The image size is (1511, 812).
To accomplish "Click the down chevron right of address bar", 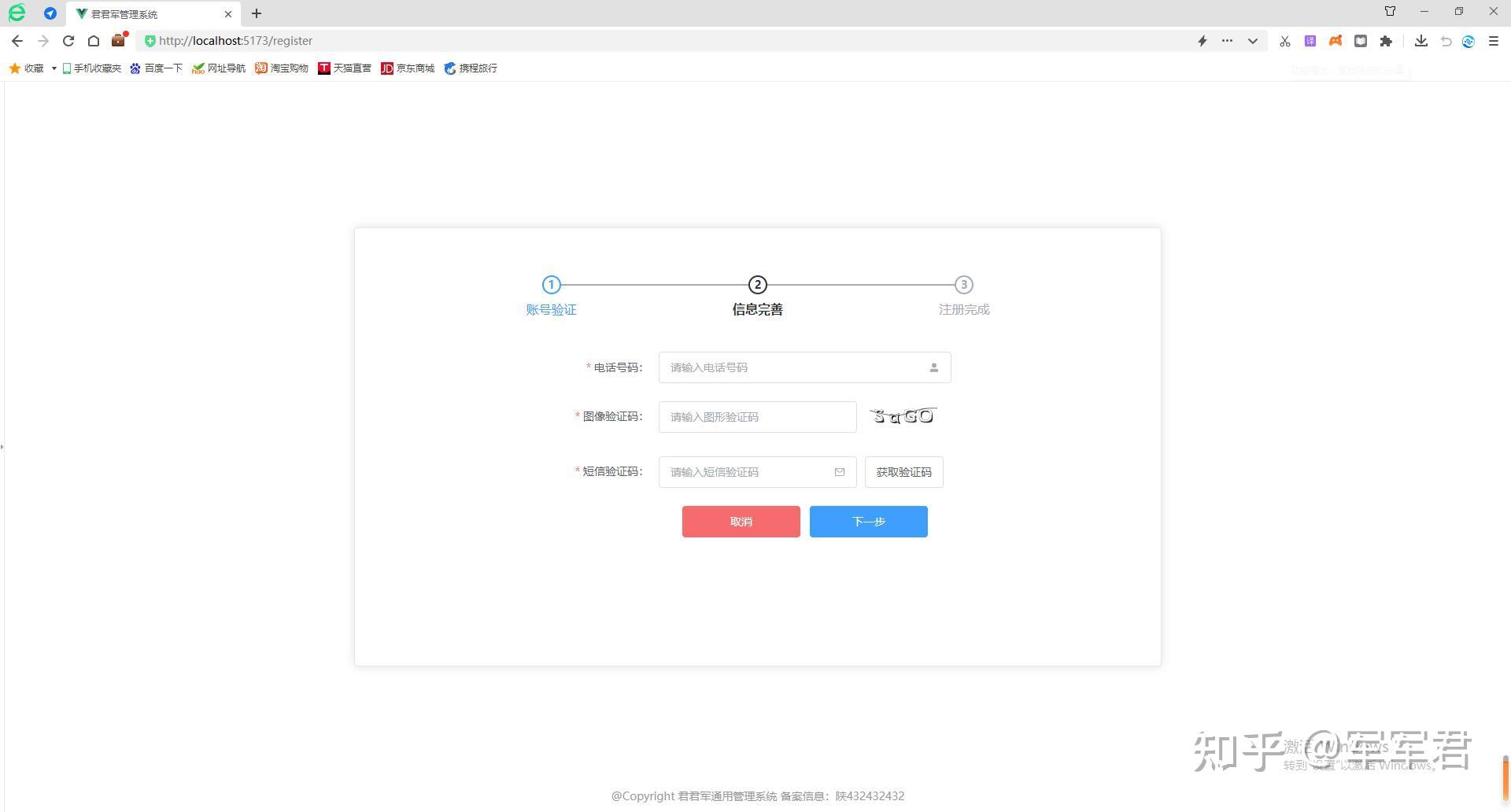I will point(1251,41).
